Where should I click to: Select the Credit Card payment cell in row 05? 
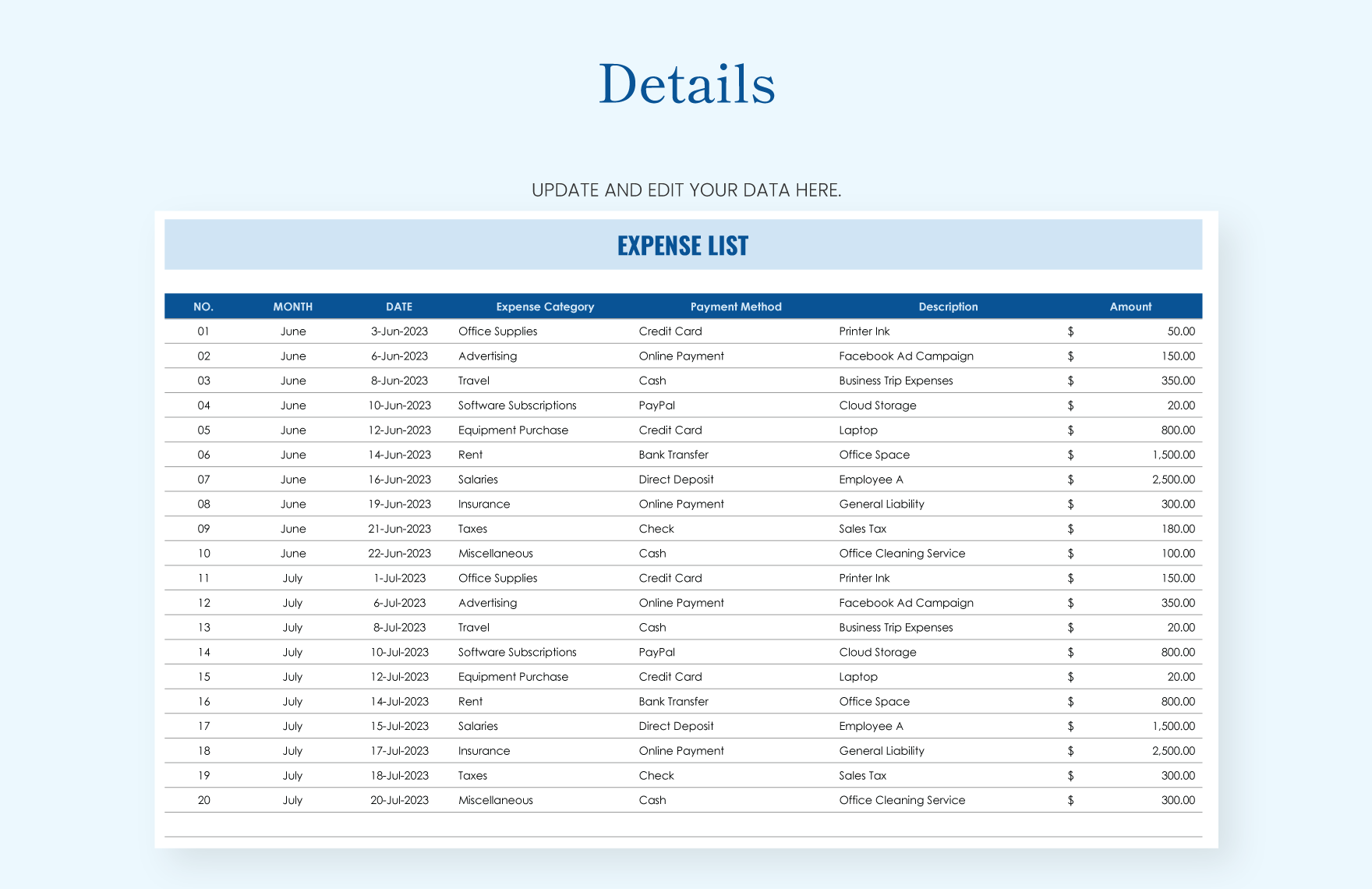(x=670, y=430)
